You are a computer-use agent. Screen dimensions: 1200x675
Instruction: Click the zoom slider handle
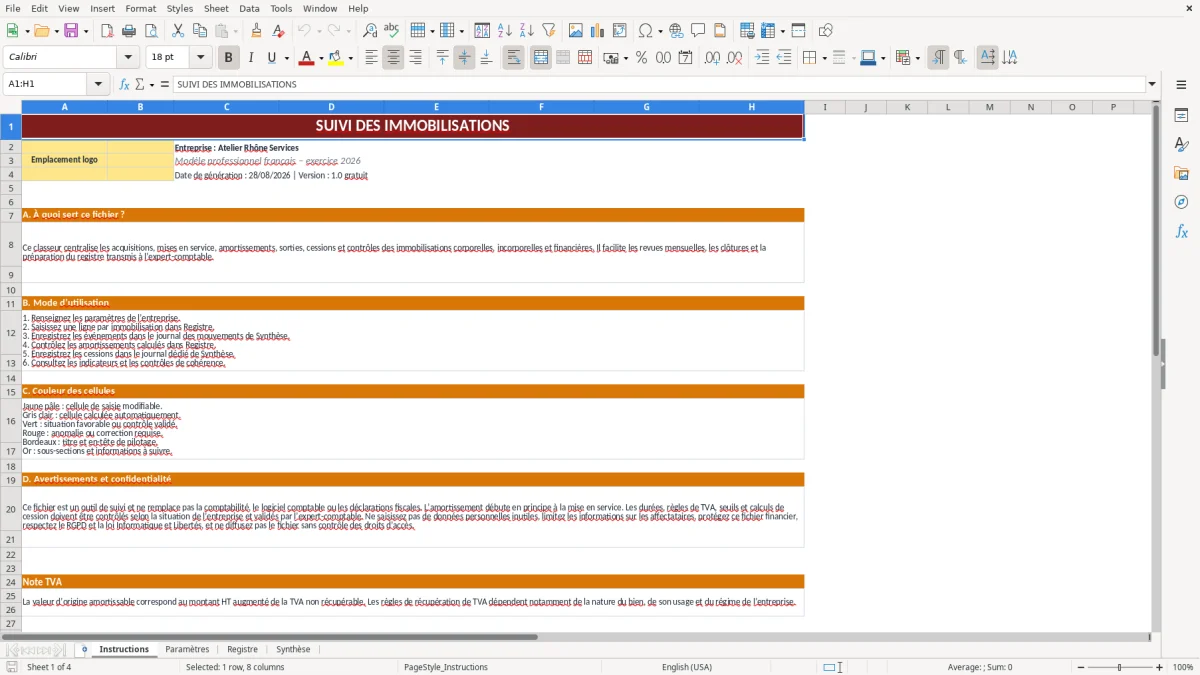[1120, 667]
